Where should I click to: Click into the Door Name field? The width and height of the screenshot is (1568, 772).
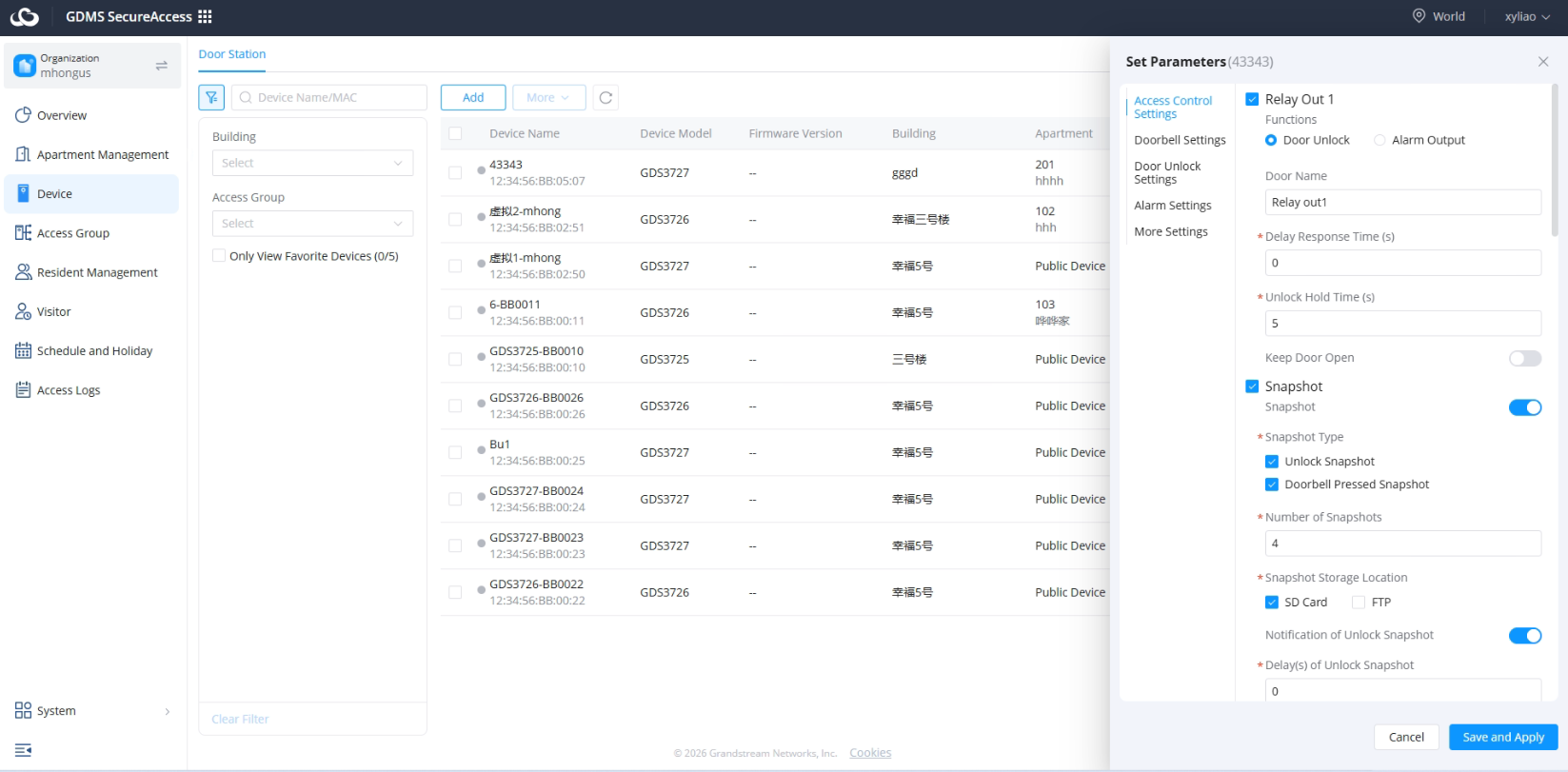click(x=1402, y=202)
